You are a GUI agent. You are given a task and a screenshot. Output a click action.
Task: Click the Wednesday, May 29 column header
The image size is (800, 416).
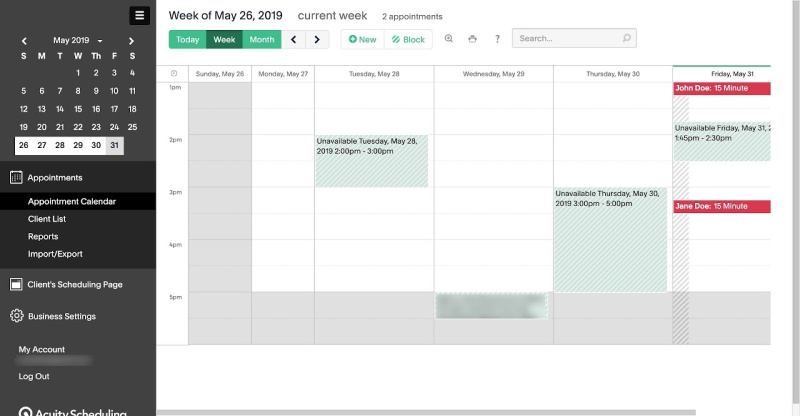pyautogui.click(x=493, y=74)
